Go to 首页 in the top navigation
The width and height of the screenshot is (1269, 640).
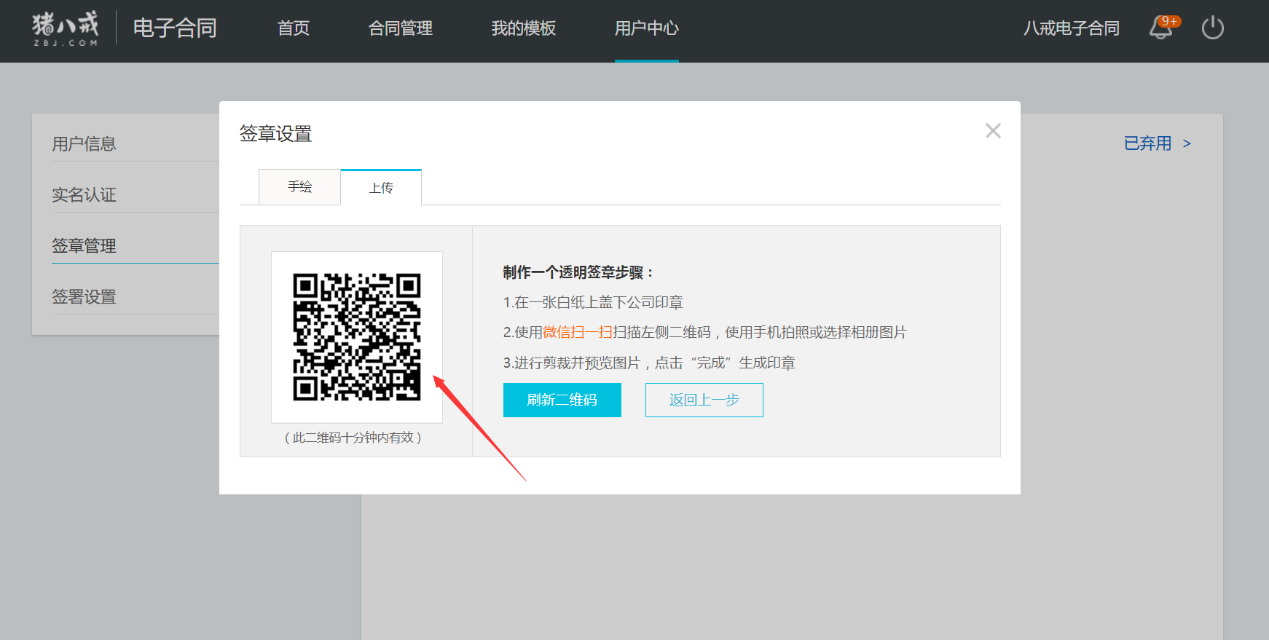pos(294,28)
